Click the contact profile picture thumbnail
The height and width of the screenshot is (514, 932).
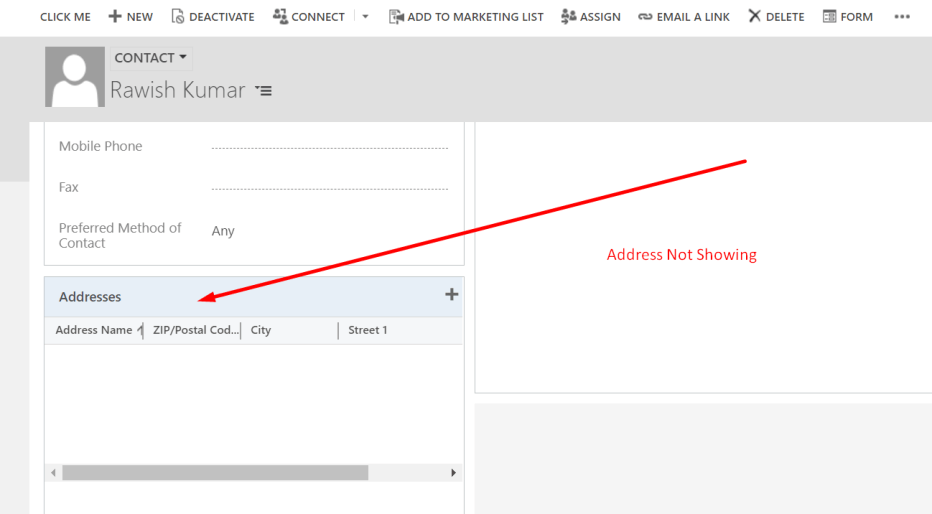(x=75, y=77)
